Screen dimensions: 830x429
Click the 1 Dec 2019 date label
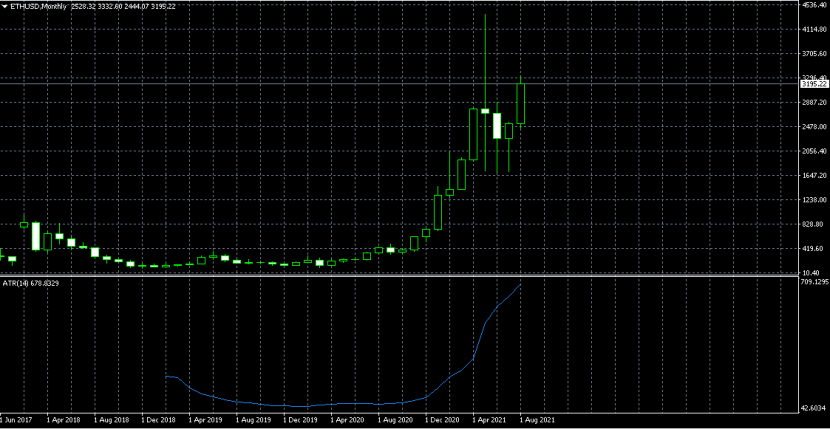coord(301,419)
